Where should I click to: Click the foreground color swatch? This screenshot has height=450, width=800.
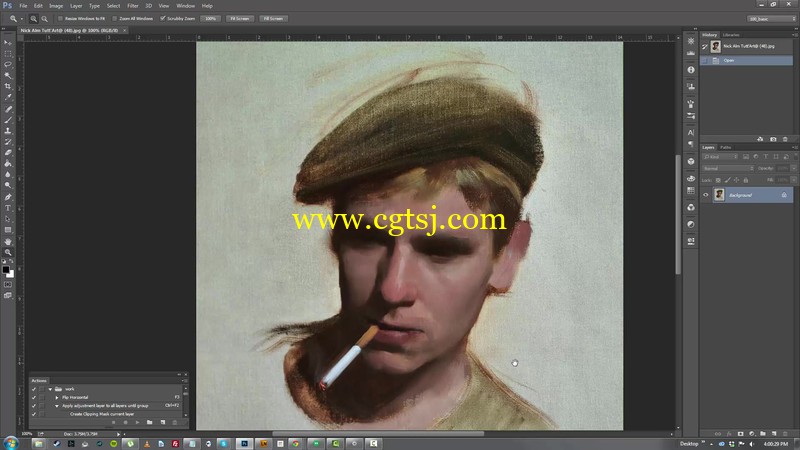click(6, 269)
